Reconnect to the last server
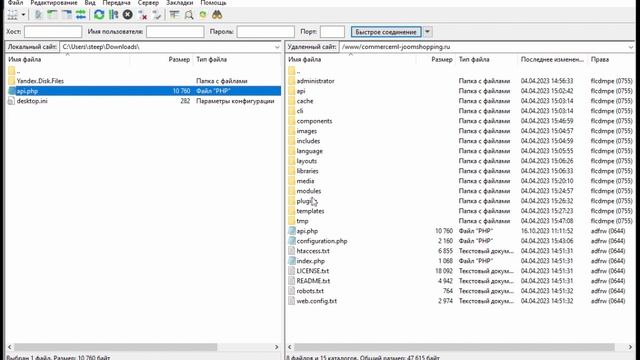This screenshot has width=640, height=360. (157, 15)
